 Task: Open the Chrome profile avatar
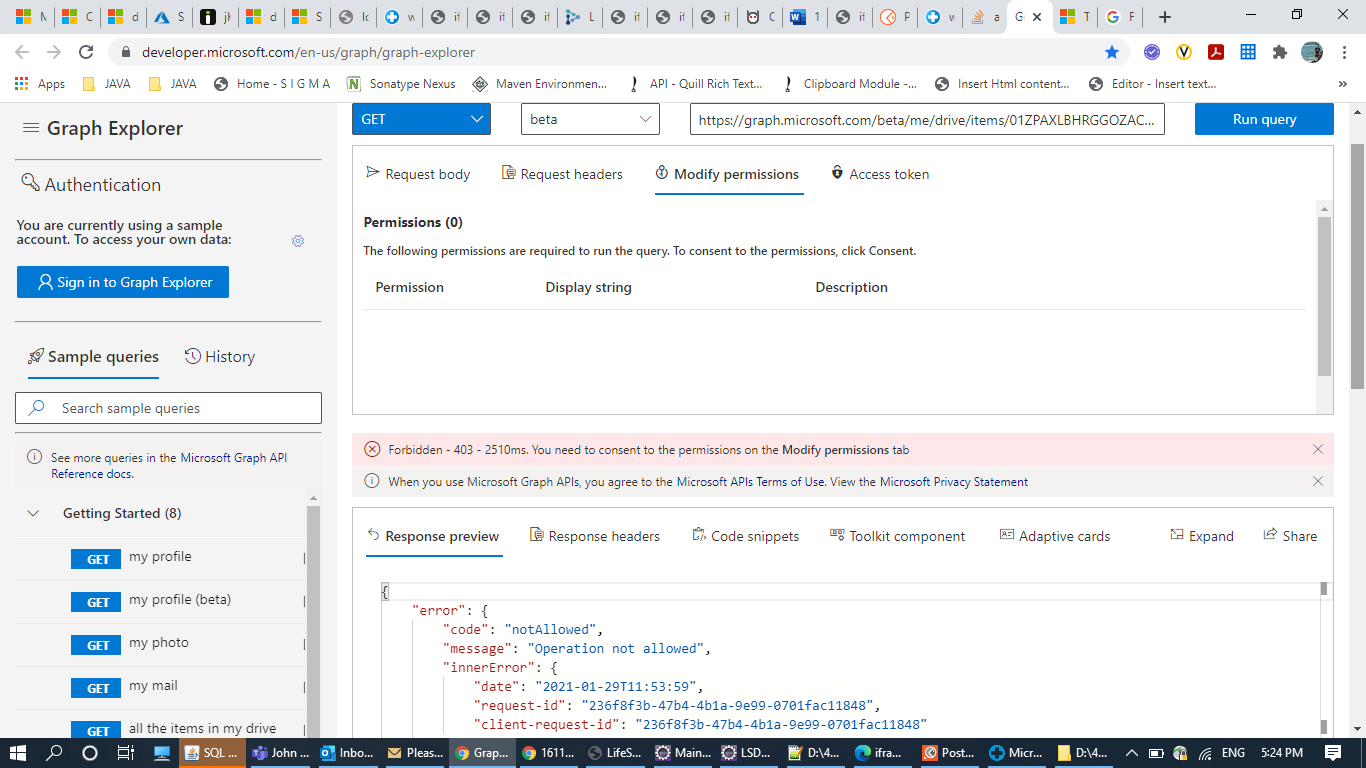[x=1312, y=52]
